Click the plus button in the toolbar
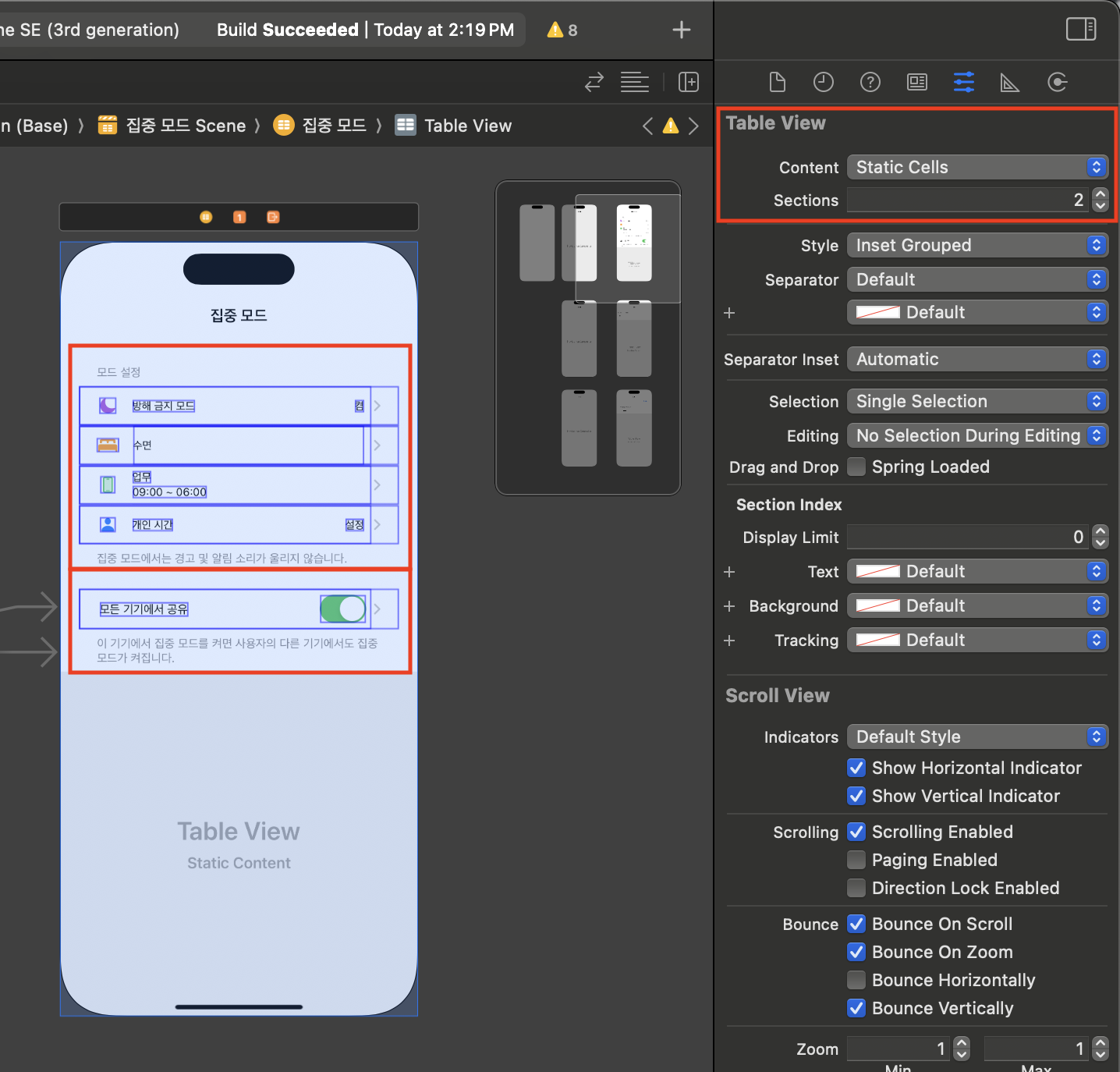This screenshot has height=1072, width=1120. point(682,30)
